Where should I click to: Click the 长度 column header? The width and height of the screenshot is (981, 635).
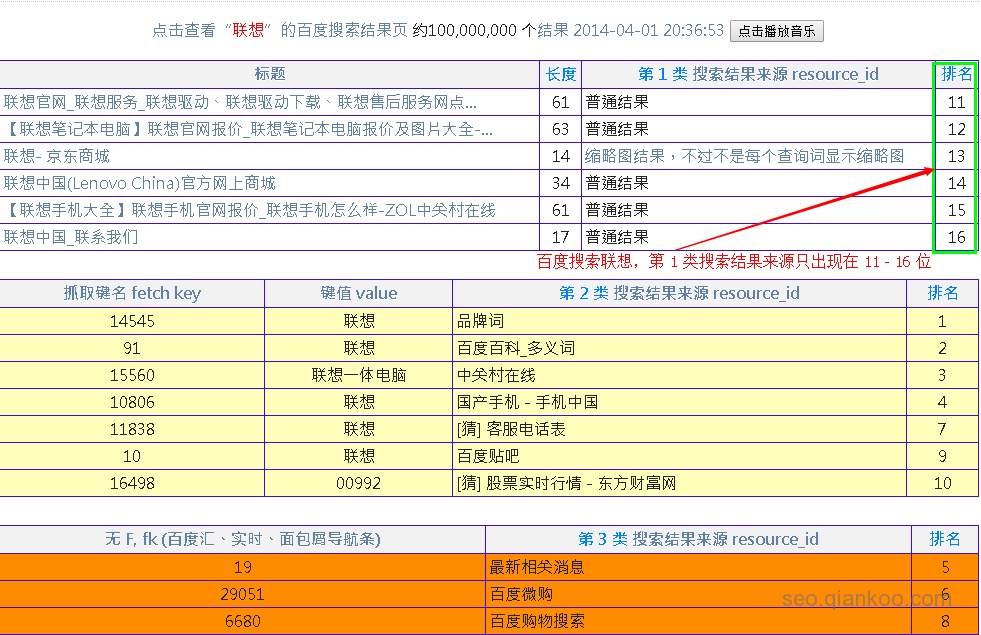561,74
